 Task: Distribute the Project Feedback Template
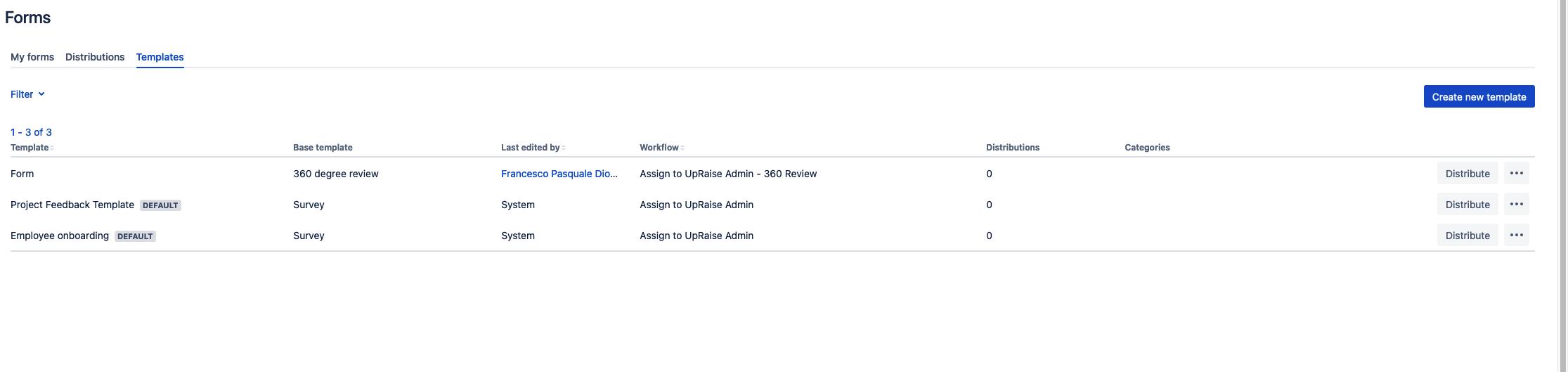click(1467, 204)
